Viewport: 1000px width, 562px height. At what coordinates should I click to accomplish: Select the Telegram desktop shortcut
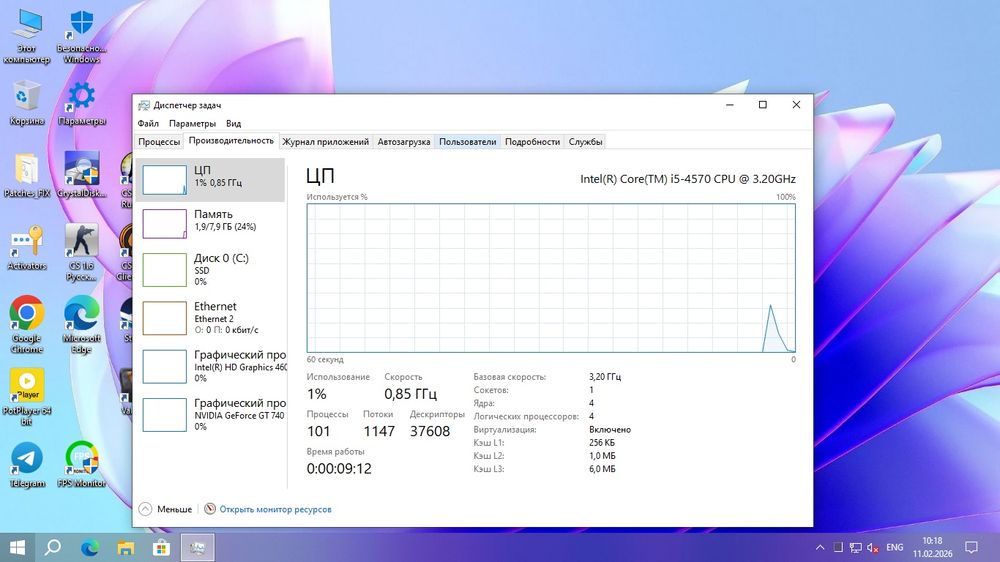pos(27,466)
